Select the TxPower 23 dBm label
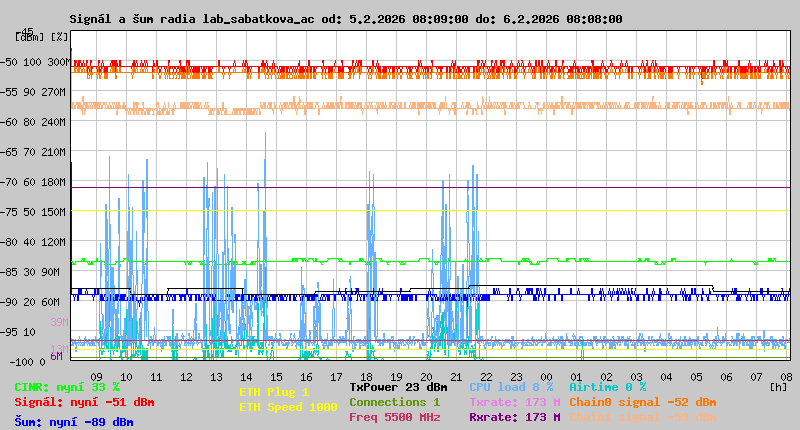The width and height of the screenshot is (800, 430). [398, 386]
